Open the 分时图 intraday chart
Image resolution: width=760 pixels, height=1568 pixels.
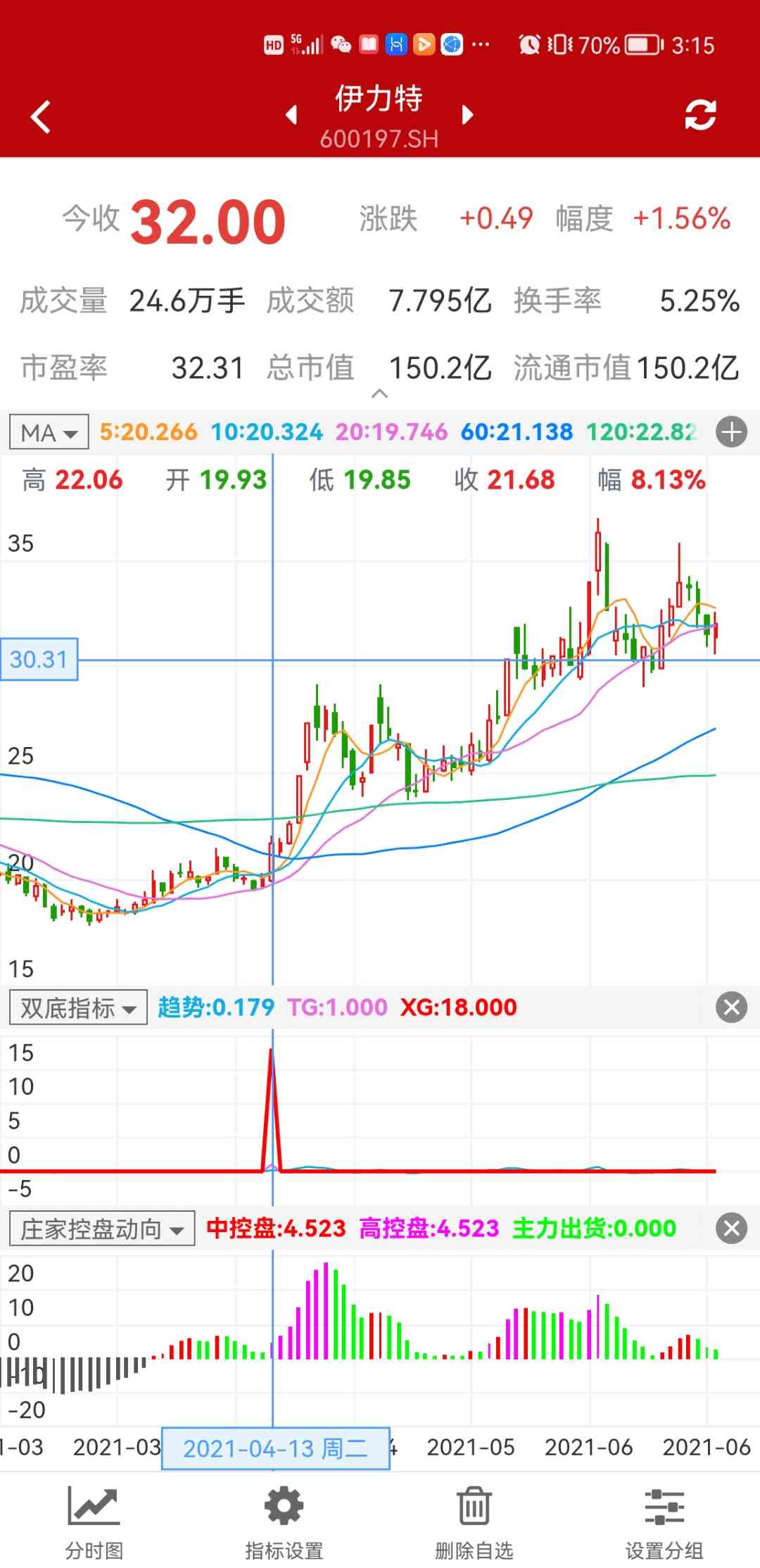[94, 1522]
